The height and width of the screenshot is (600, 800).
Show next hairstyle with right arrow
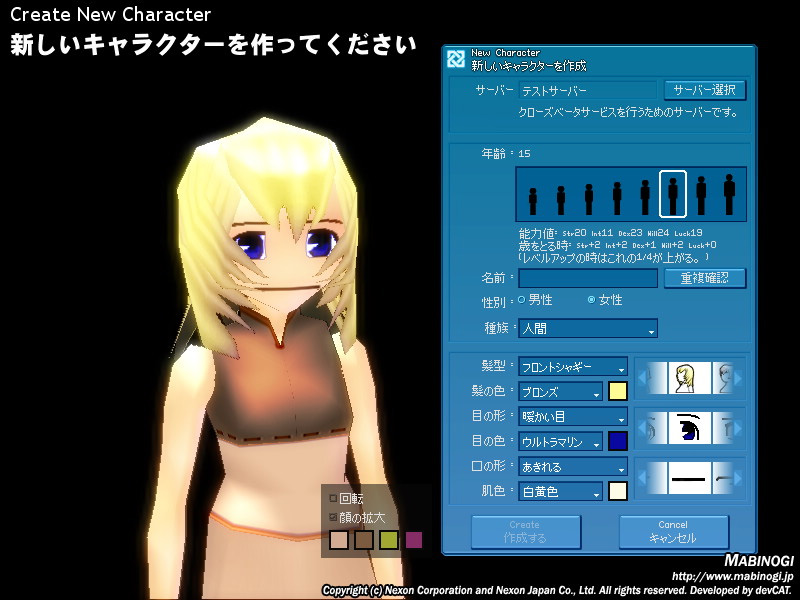(738, 378)
